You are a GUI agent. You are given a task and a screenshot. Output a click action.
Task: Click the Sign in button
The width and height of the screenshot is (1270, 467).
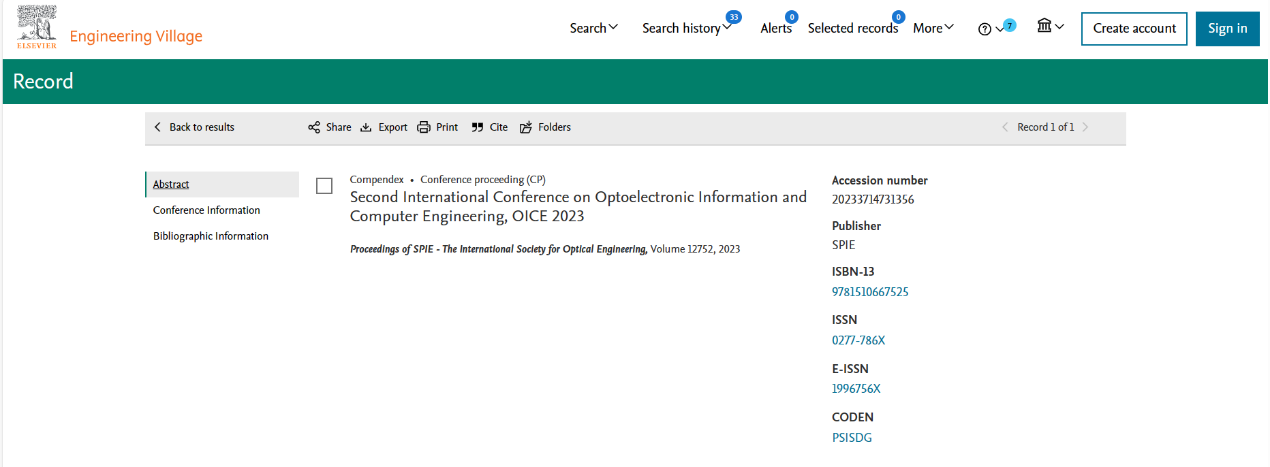[x=1227, y=28]
